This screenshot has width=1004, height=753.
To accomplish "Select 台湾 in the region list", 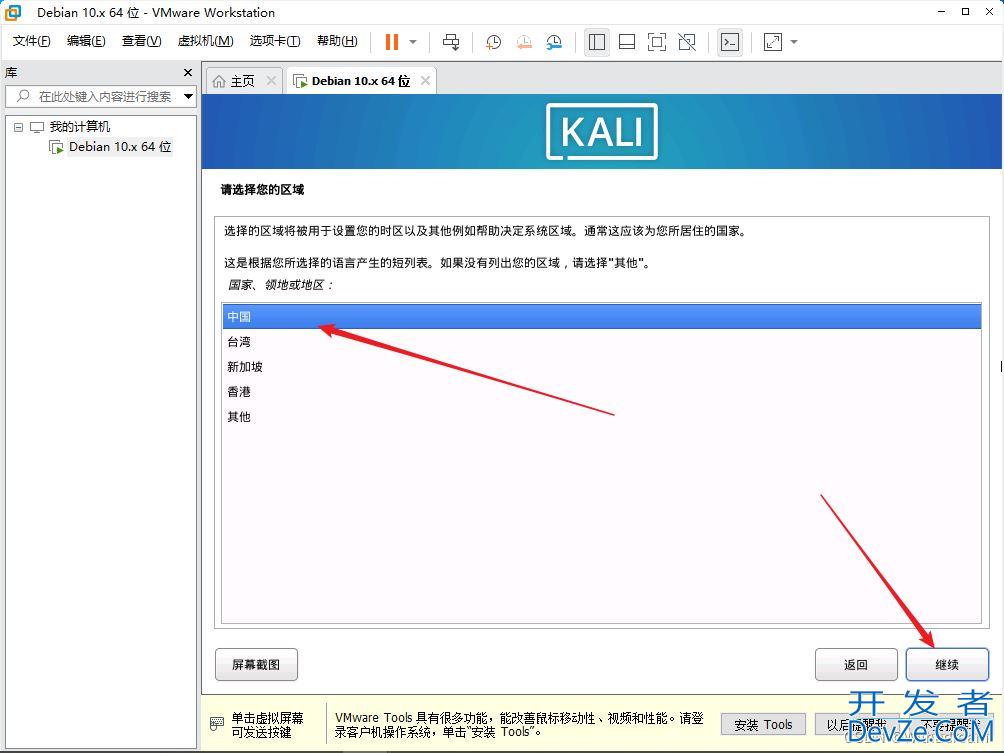I will tap(601, 342).
